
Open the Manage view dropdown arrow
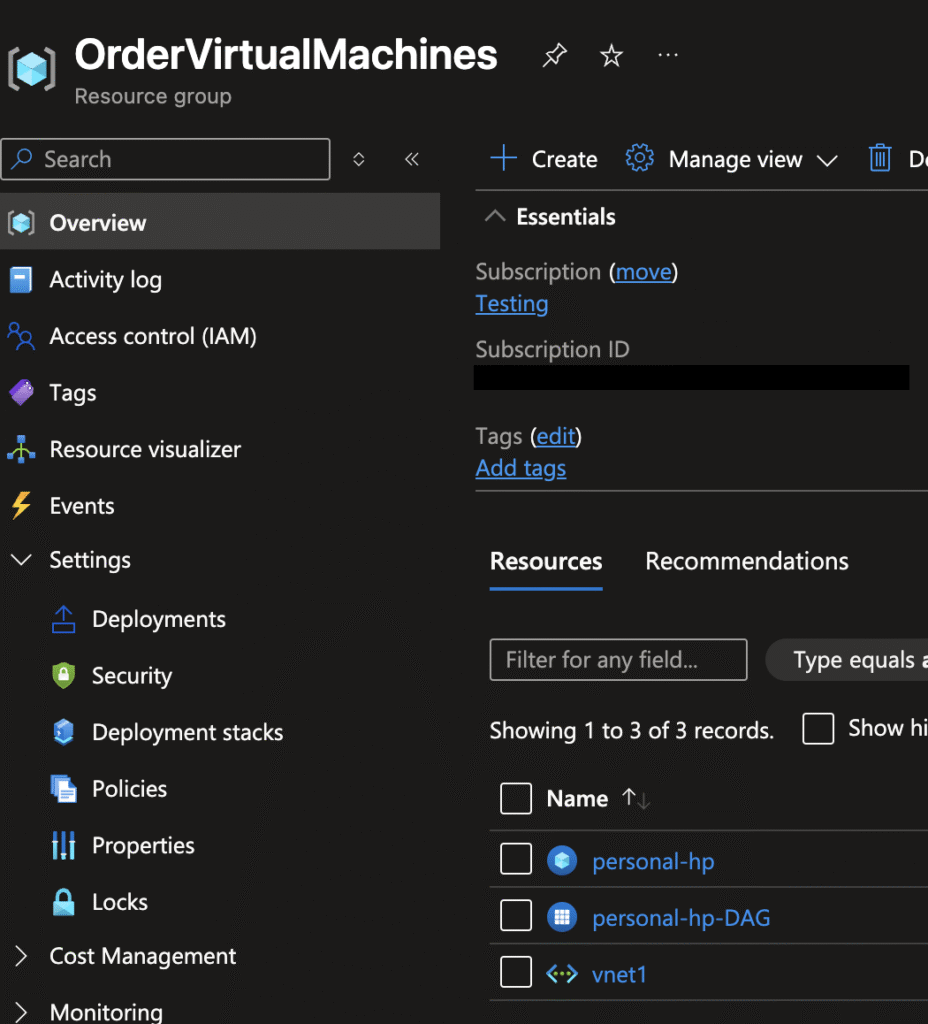(827, 160)
